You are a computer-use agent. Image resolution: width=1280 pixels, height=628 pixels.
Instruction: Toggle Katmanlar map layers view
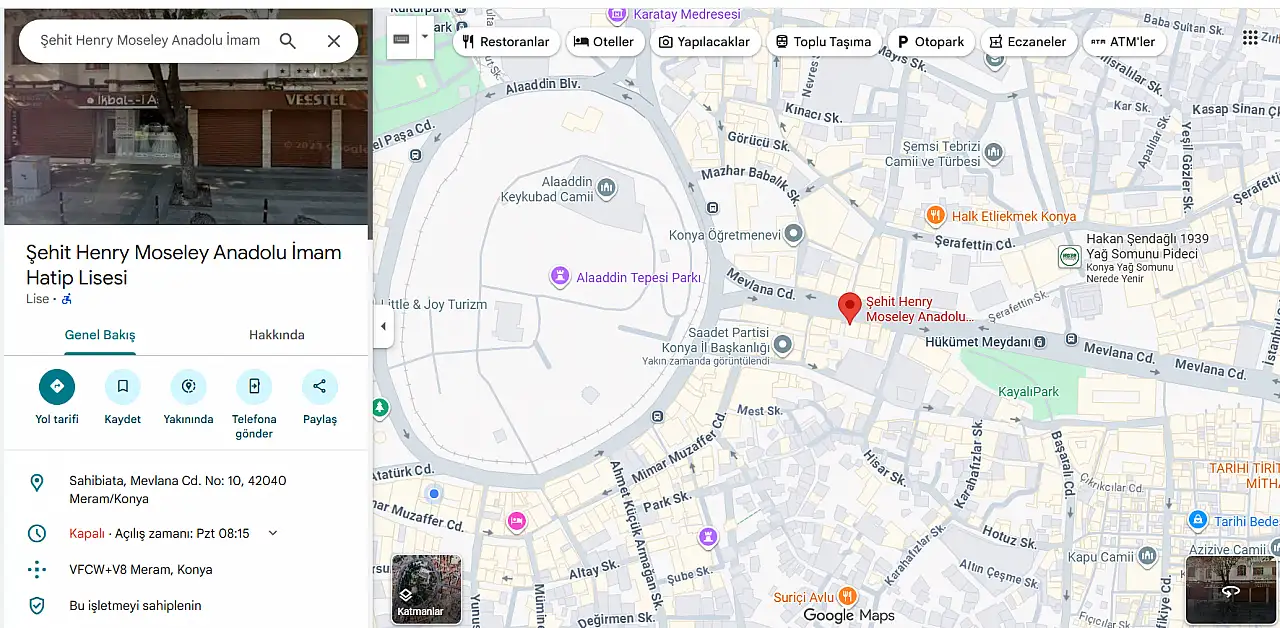point(426,589)
